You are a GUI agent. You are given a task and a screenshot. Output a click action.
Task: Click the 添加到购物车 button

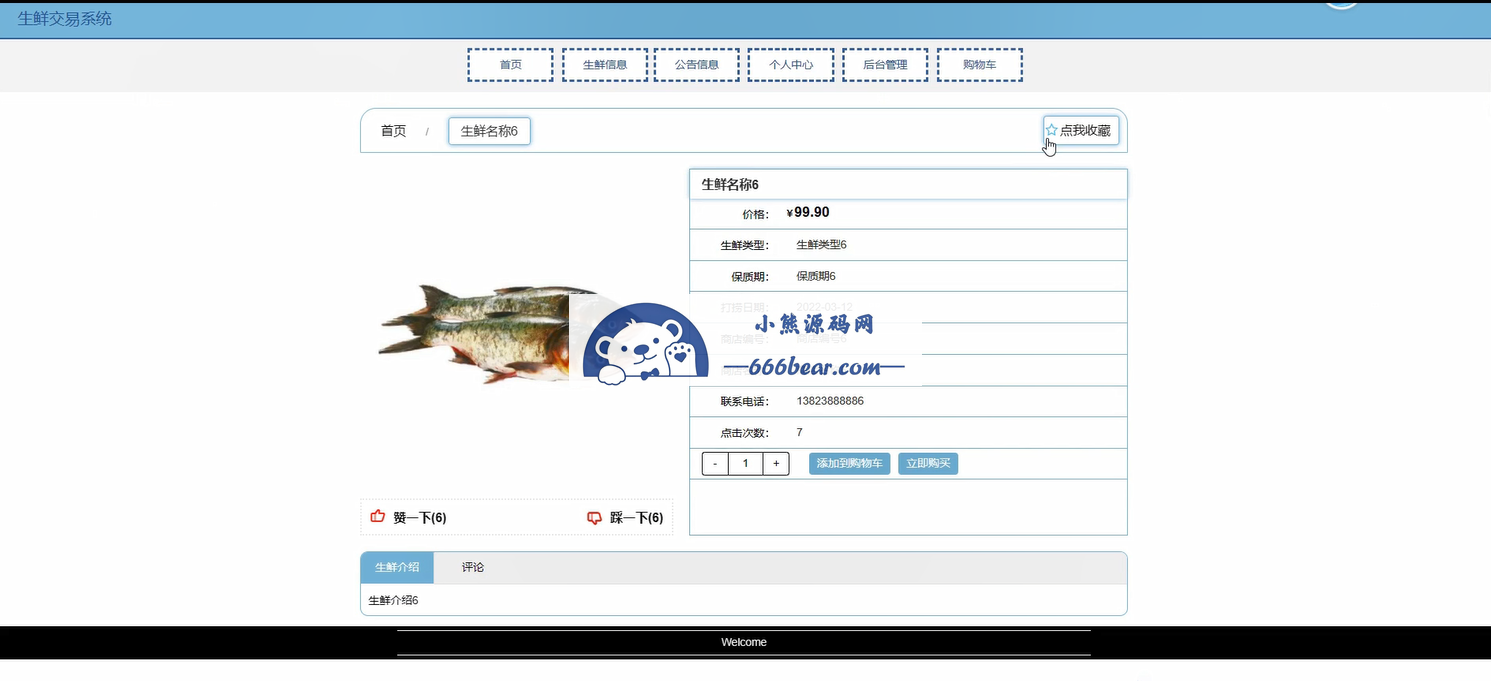coord(849,463)
